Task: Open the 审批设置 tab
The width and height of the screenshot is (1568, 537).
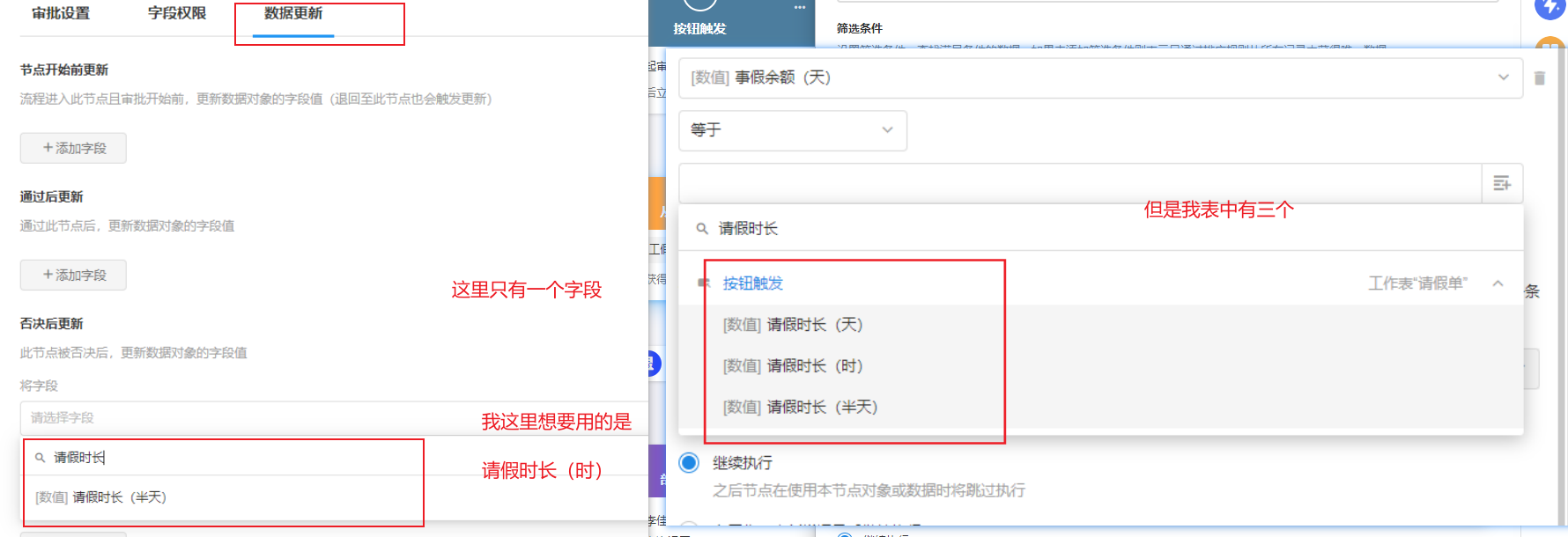Action: click(61, 13)
